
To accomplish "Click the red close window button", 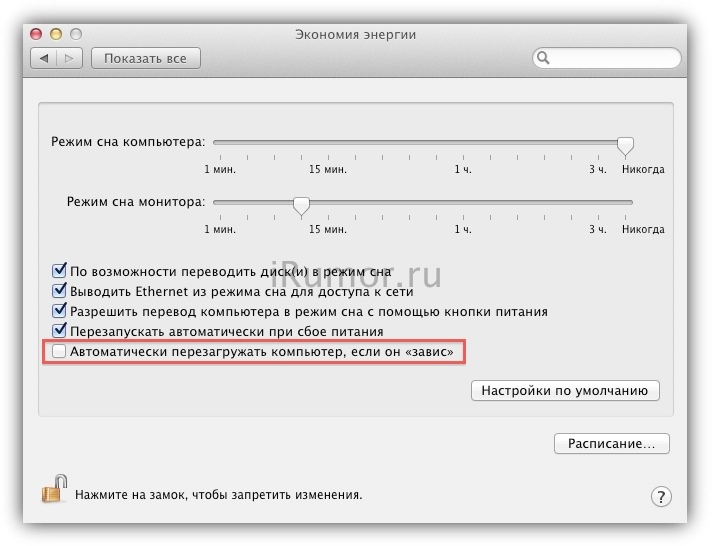I will 36,34.
